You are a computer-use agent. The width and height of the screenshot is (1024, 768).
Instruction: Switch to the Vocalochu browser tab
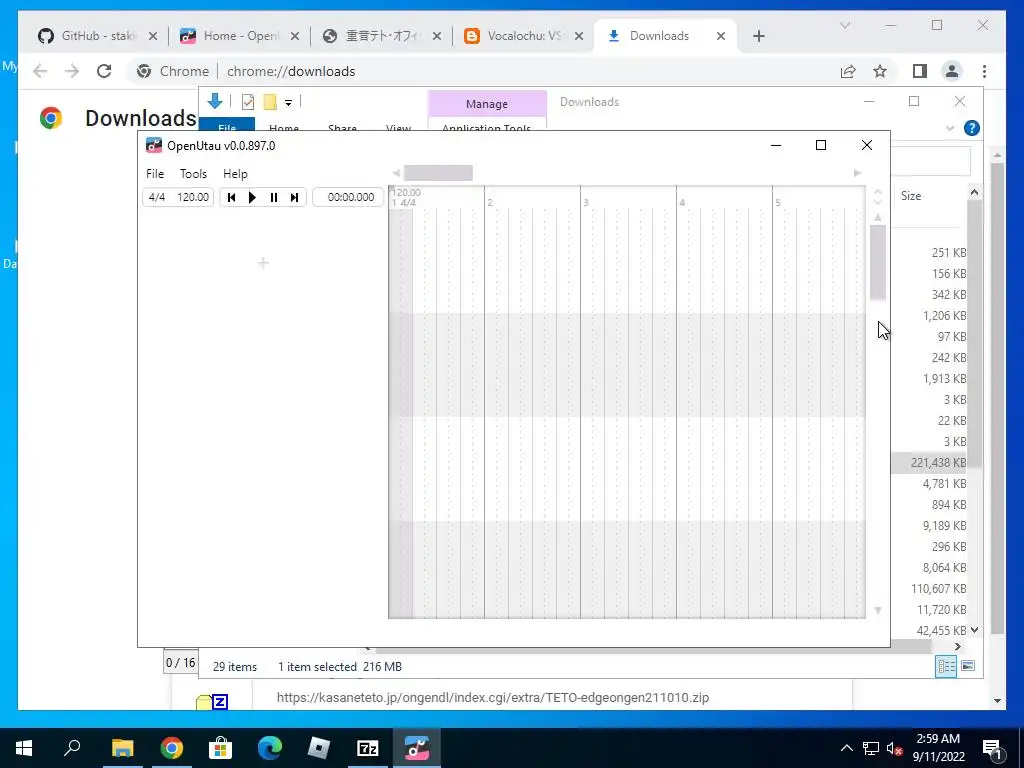522,36
